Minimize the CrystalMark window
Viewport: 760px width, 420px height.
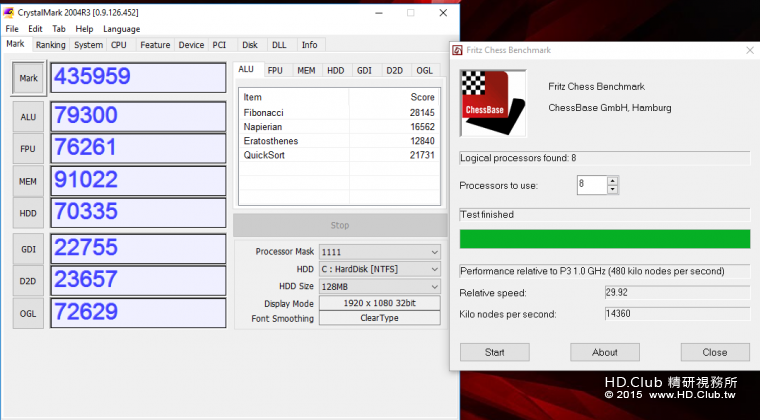click(379, 13)
